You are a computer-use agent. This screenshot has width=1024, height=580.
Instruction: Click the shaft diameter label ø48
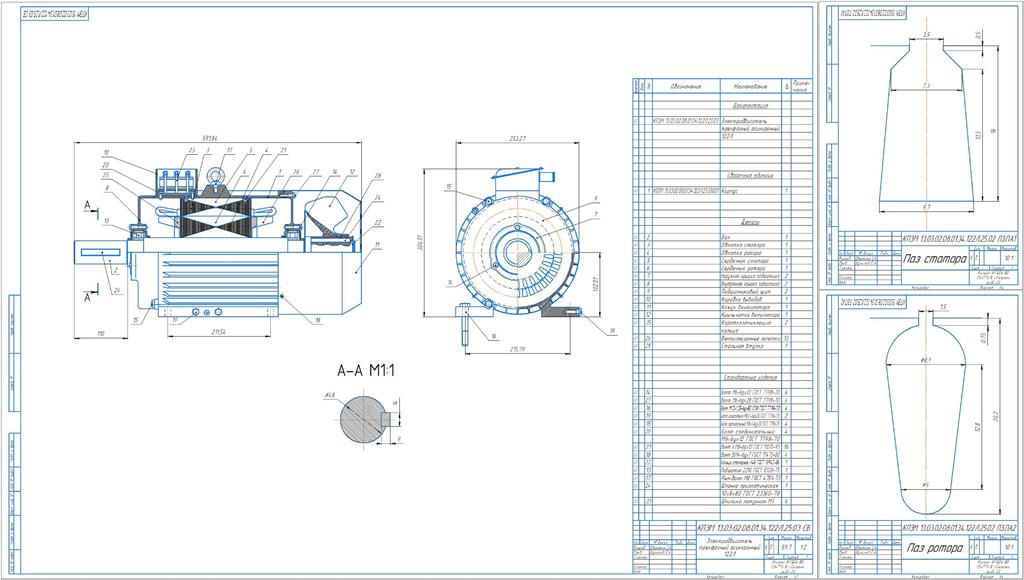pos(329,396)
